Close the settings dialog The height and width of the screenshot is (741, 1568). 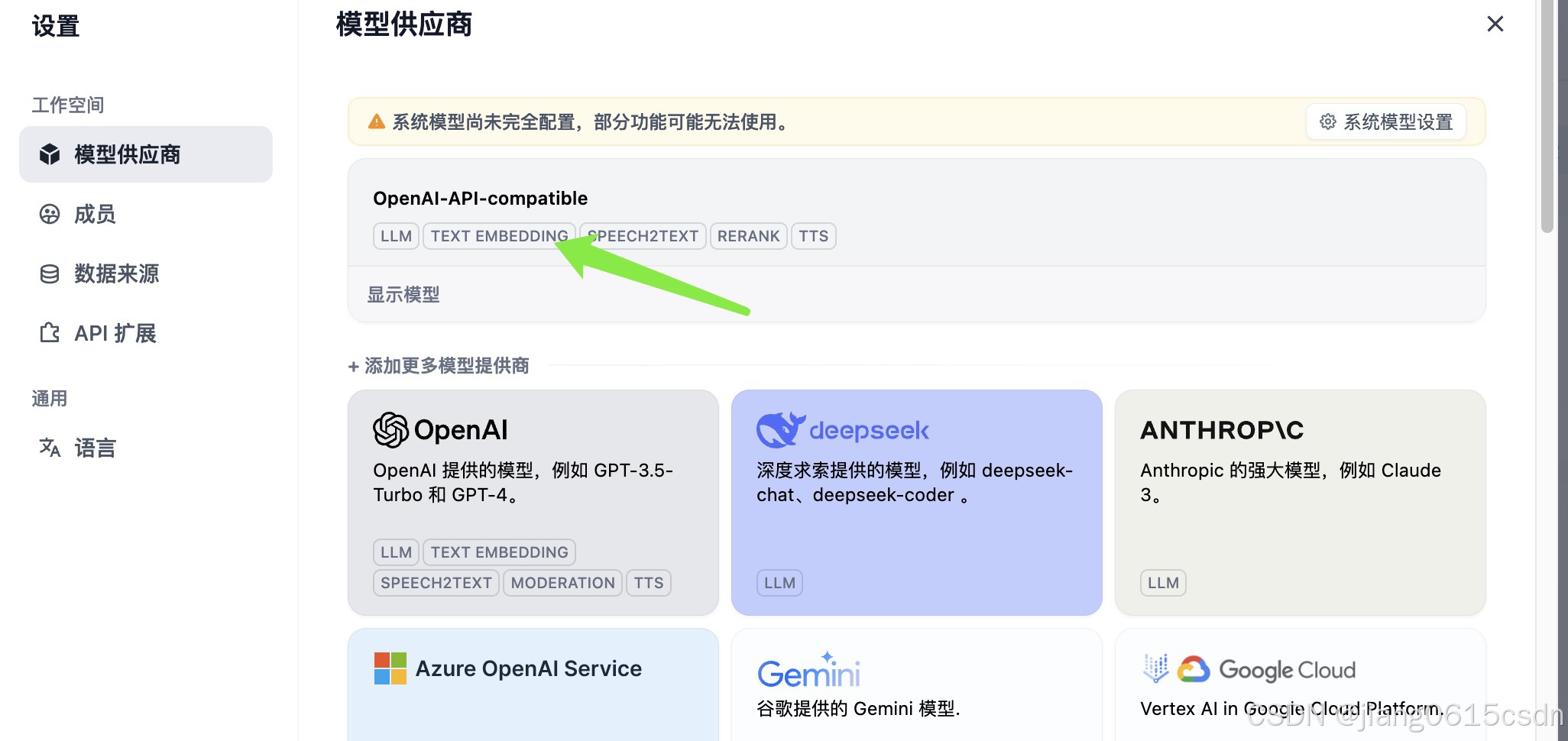click(1495, 24)
